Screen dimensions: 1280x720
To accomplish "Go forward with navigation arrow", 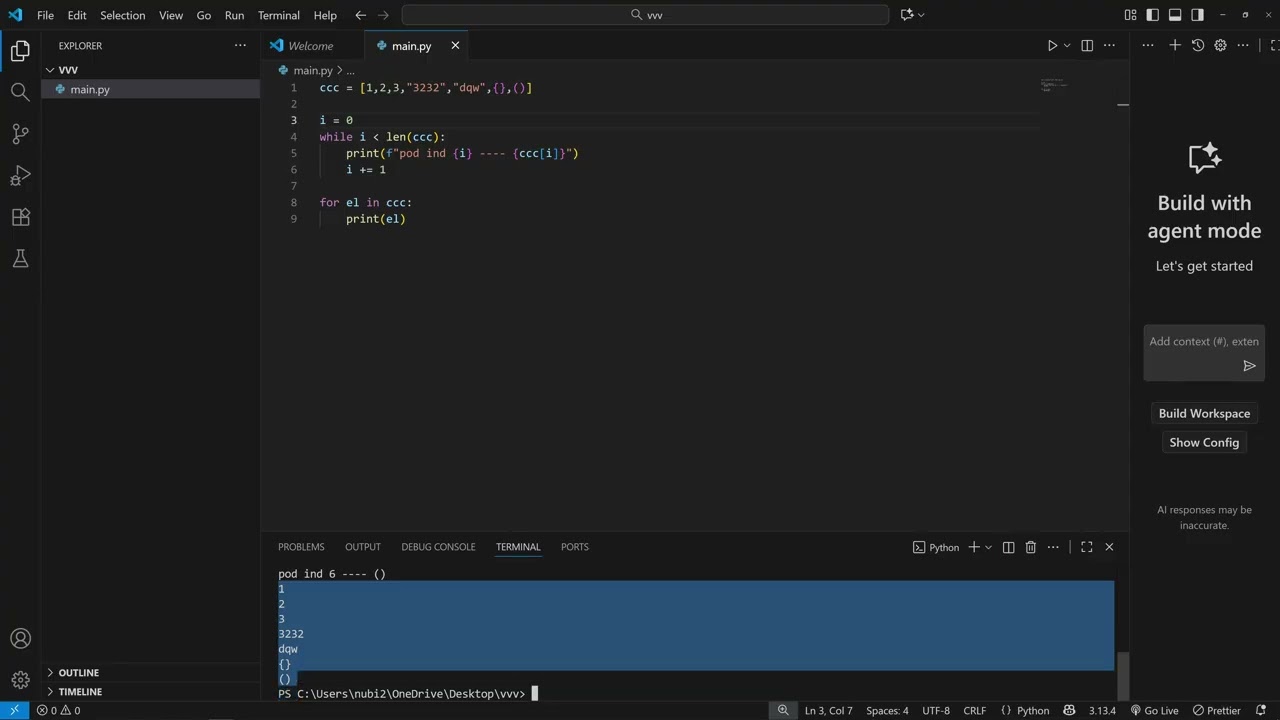I will coord(383,15).
